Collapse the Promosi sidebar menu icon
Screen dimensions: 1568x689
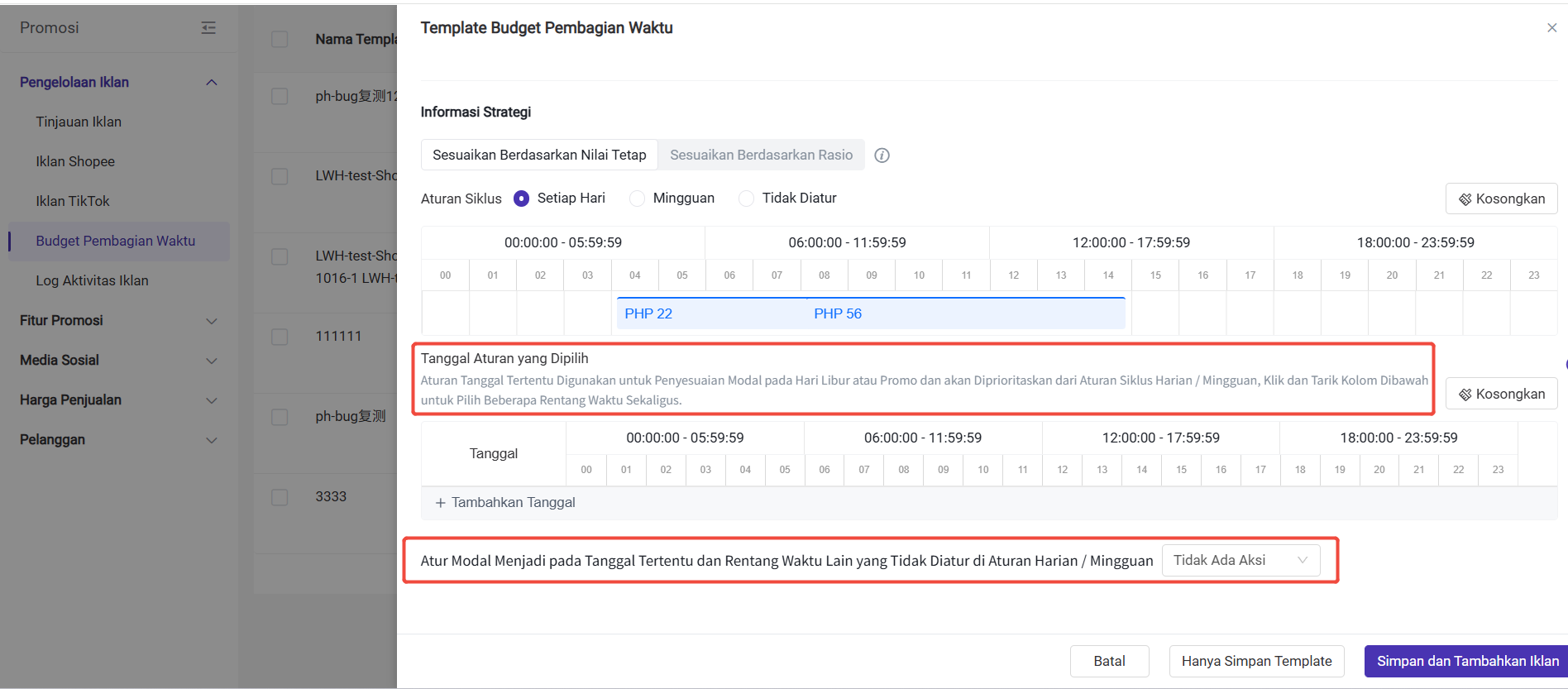208,28
